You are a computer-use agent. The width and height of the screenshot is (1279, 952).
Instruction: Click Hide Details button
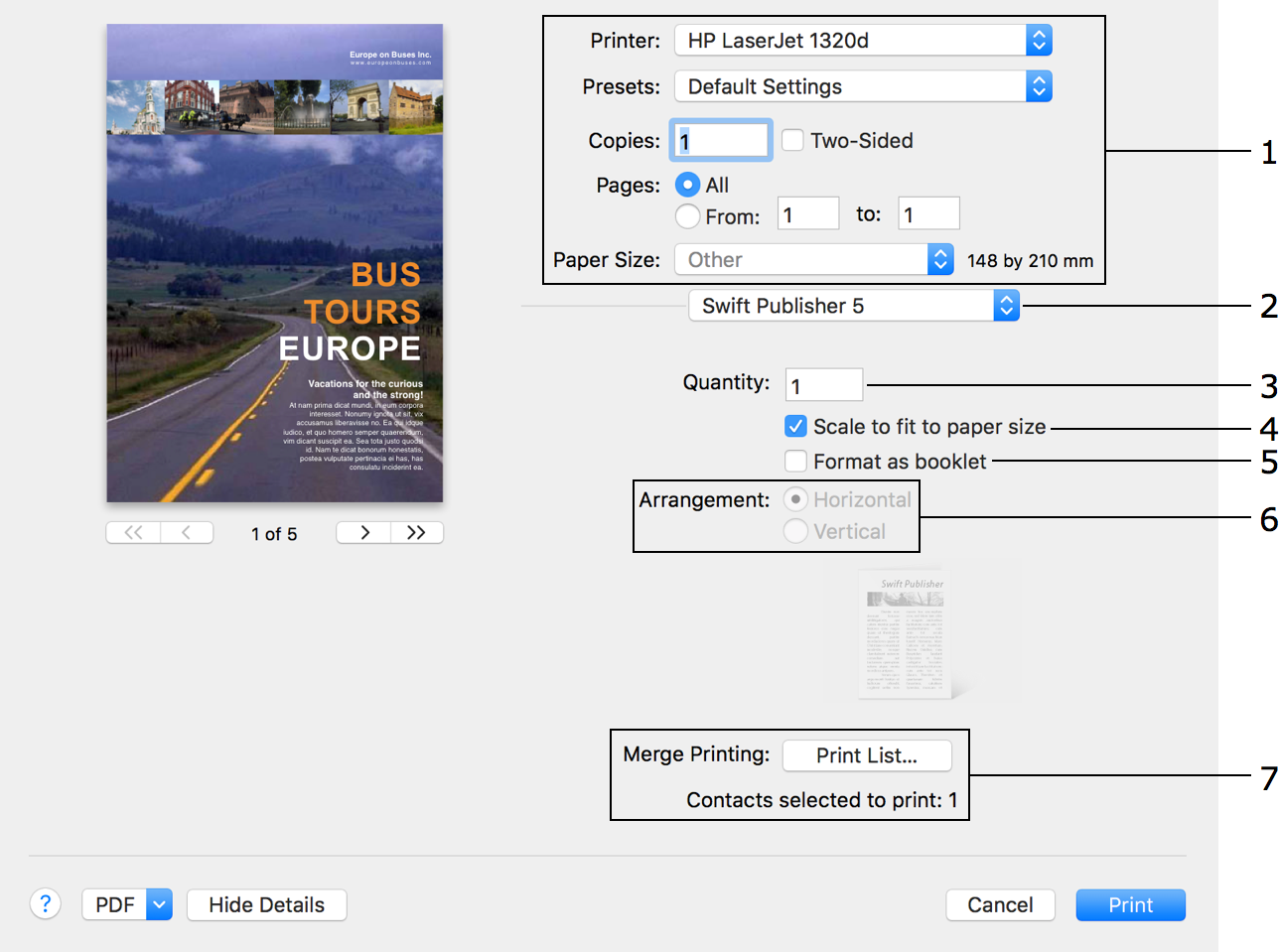[x=266, y=904]
